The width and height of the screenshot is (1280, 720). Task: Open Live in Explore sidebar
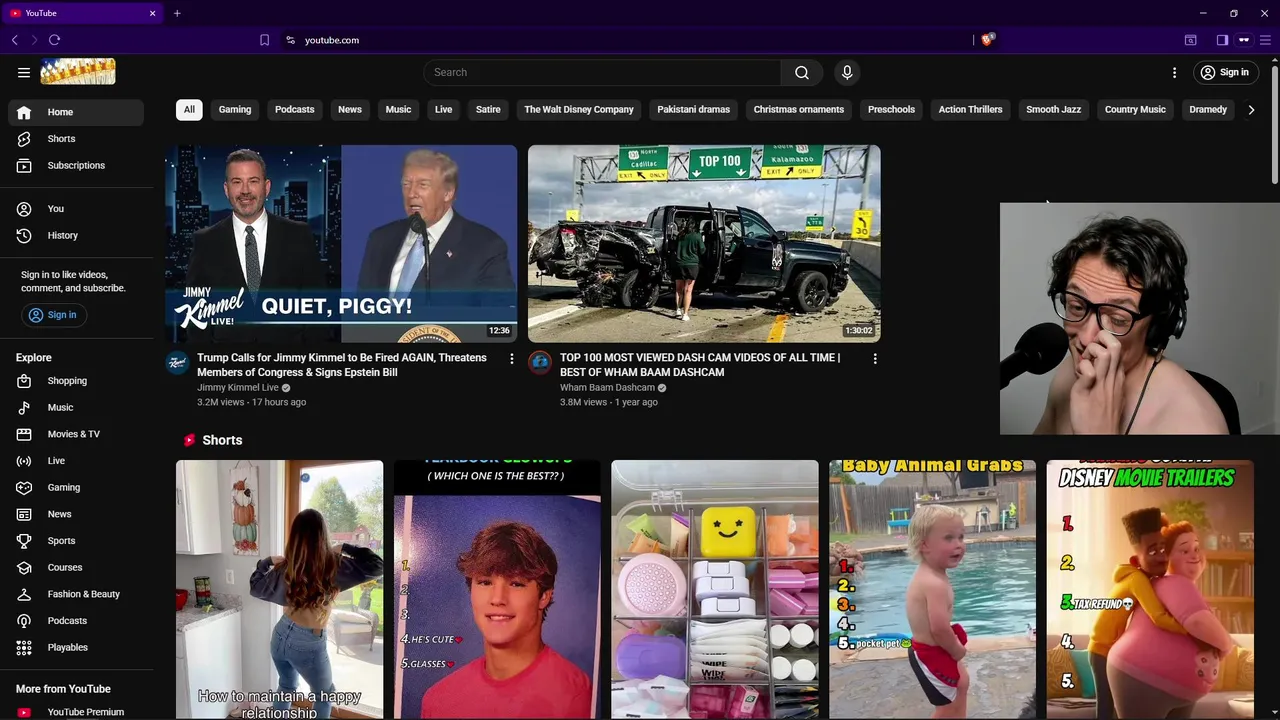pos(76,461)
